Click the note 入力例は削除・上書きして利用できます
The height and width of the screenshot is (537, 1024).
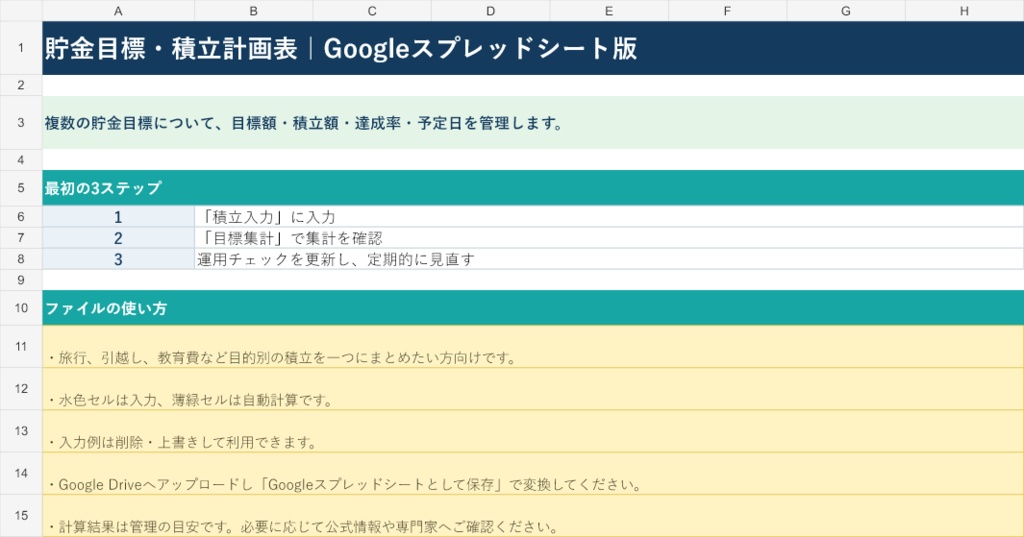[533, 431]
